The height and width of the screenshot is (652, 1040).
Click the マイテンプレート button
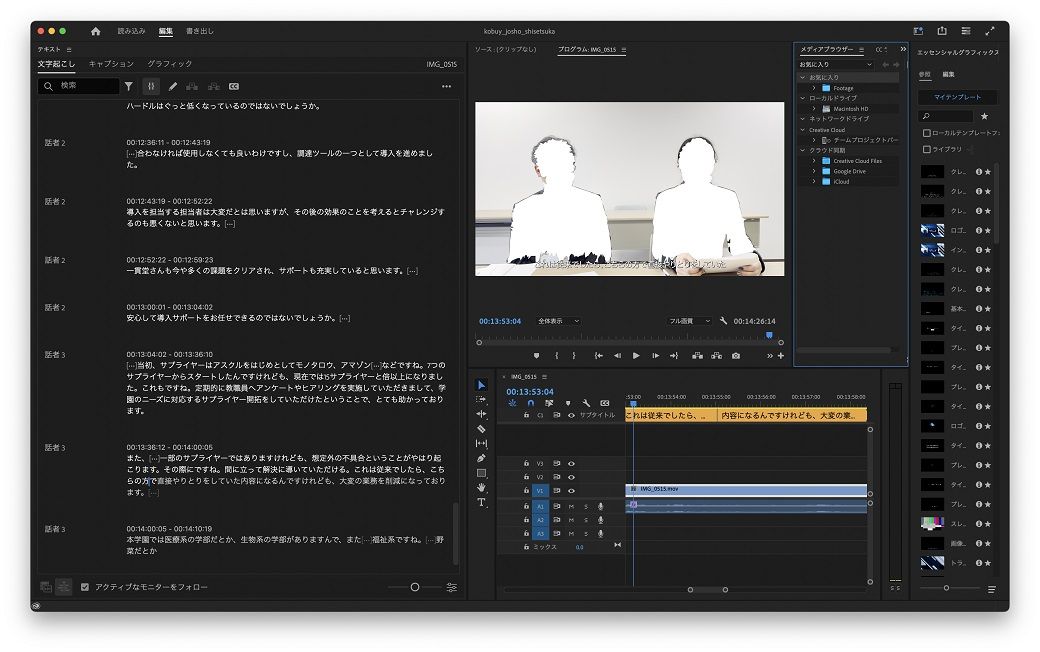click(957, 97)
